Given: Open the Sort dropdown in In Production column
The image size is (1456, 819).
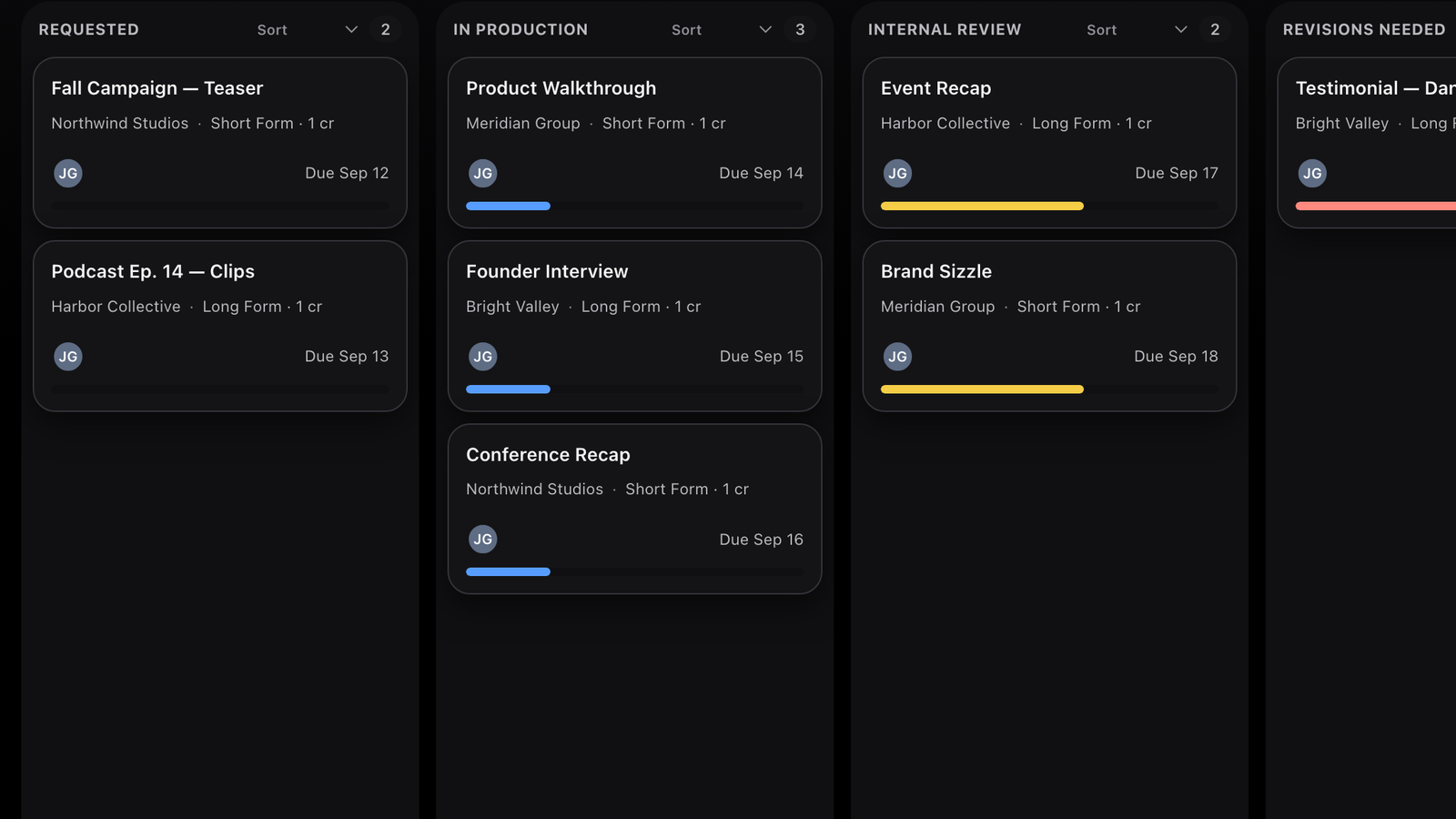Looking at the screenshot, I should 722,30.
